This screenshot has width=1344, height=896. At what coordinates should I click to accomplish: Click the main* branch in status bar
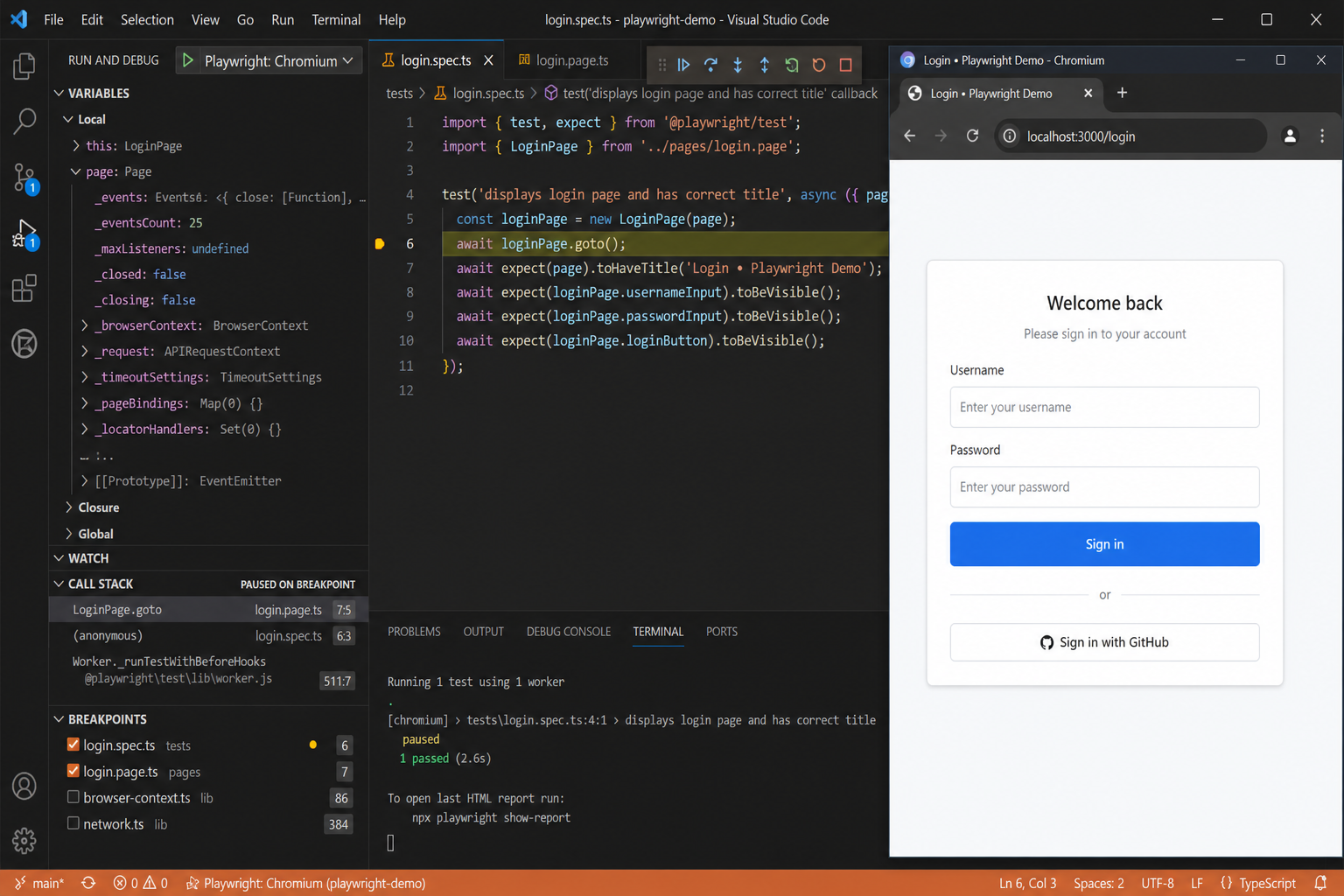point(40,883)
